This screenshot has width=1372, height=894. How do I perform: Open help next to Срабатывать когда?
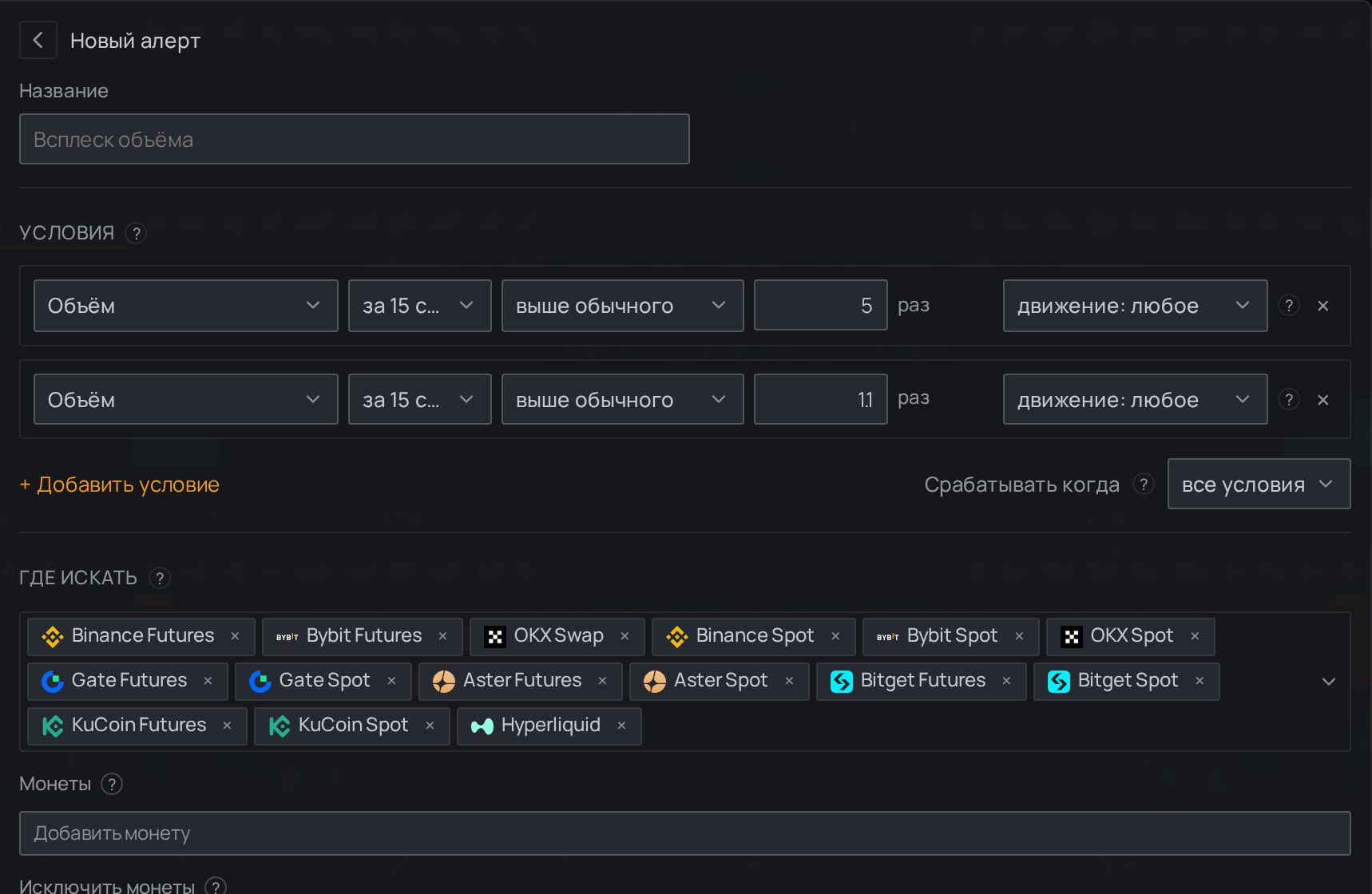point(1144,485)
